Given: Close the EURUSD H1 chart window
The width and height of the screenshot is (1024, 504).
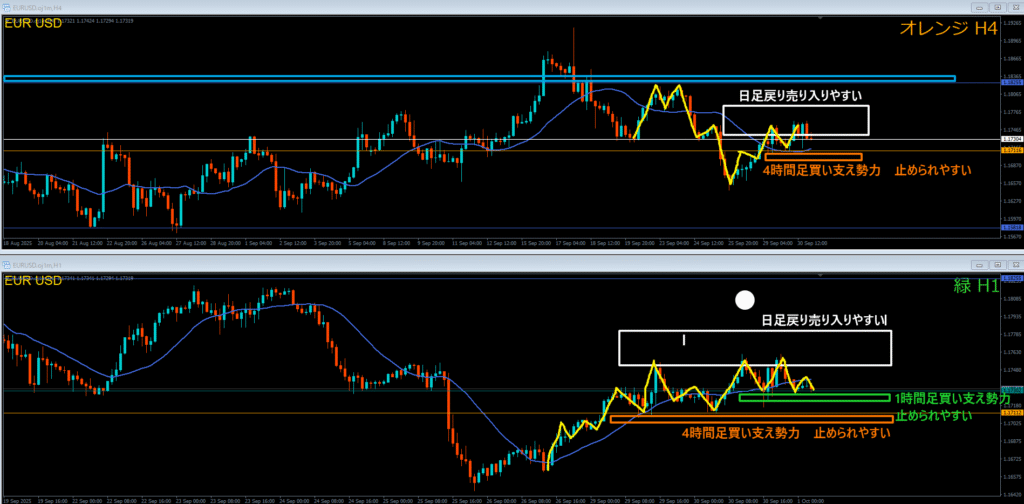Looking at the screenshot, I should point(1015,264).
